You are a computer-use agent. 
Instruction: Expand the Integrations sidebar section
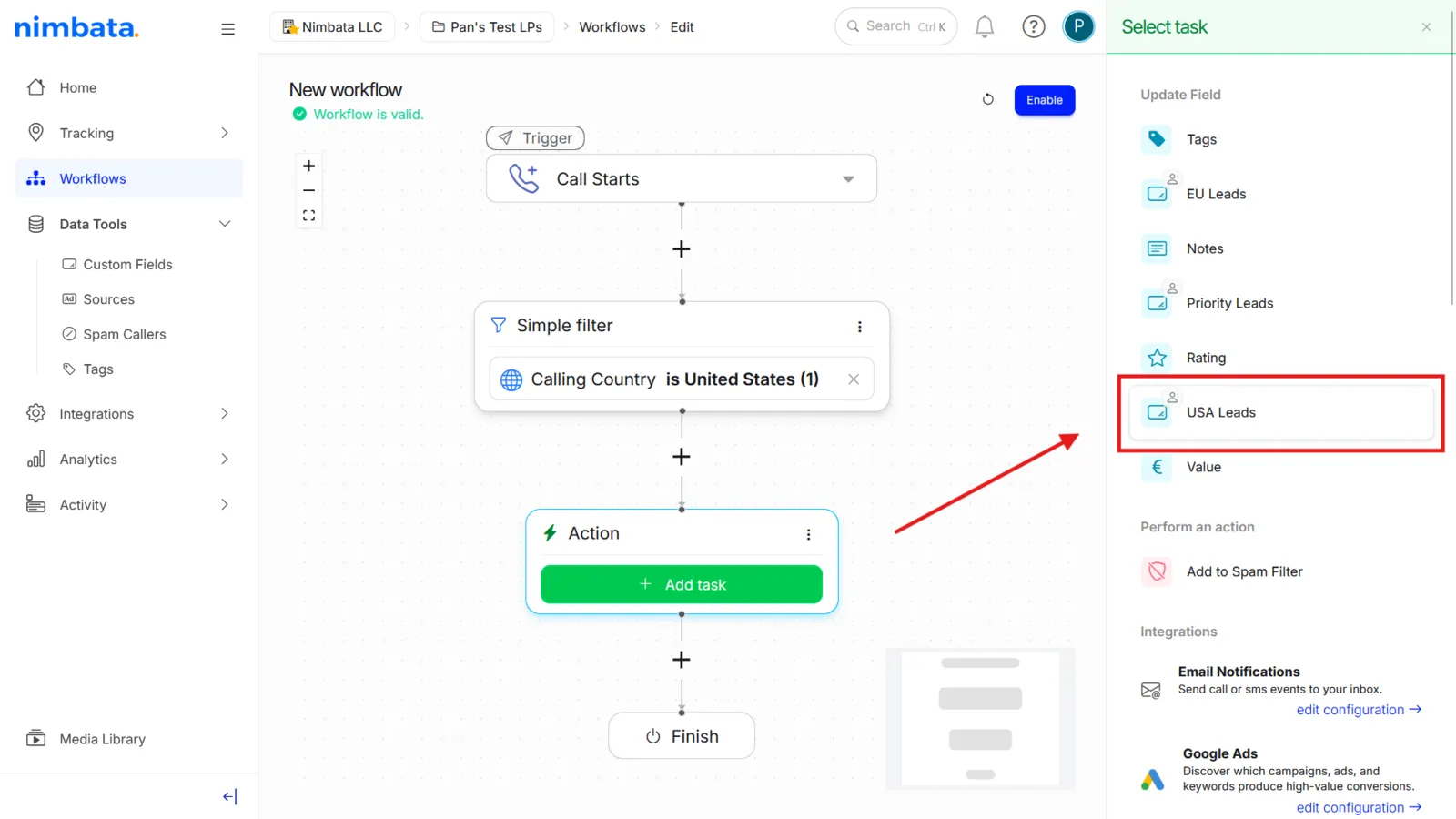(x=224, y=414)
